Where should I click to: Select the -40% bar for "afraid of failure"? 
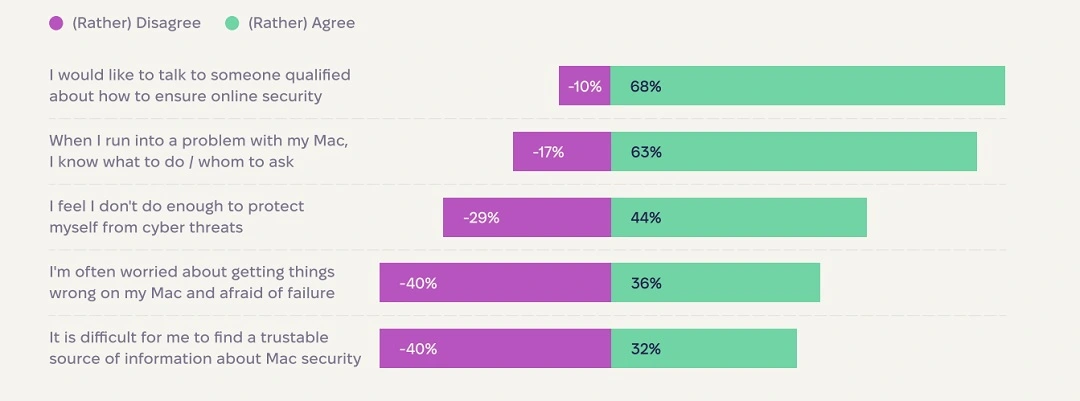pyautogui.click(x=495, y=283)
